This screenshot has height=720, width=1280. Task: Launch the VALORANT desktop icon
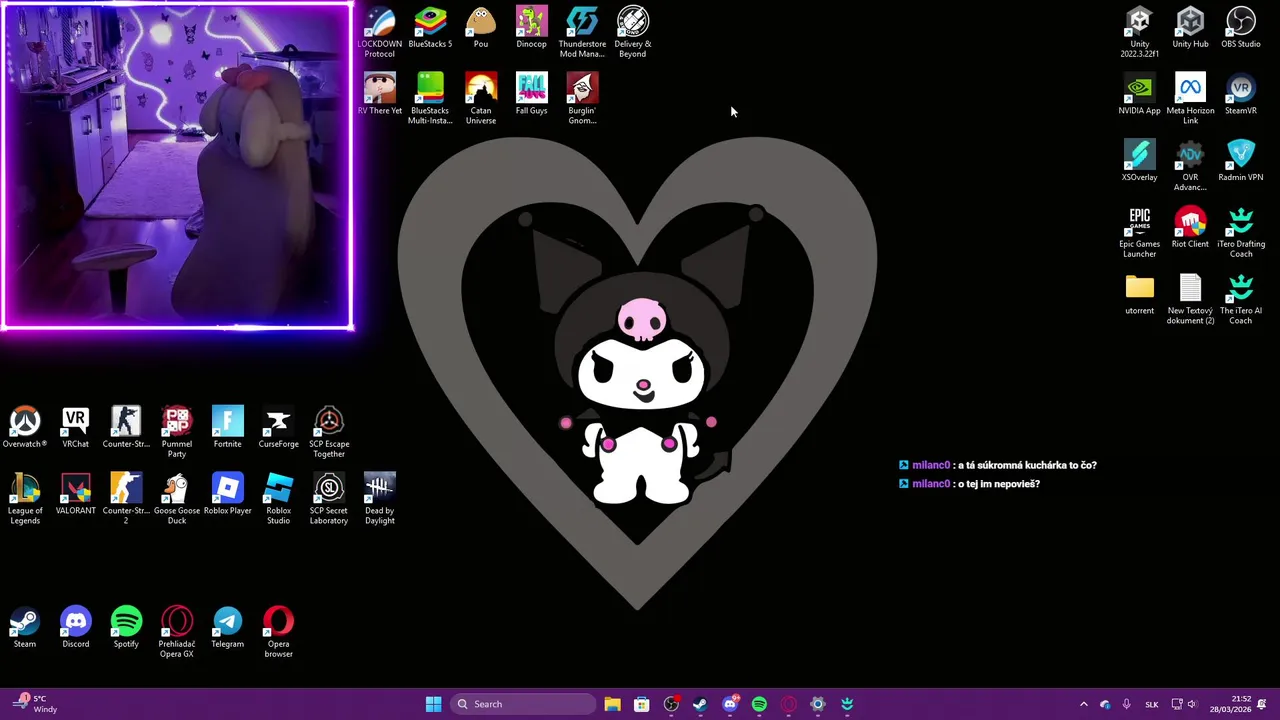(76, 494)
